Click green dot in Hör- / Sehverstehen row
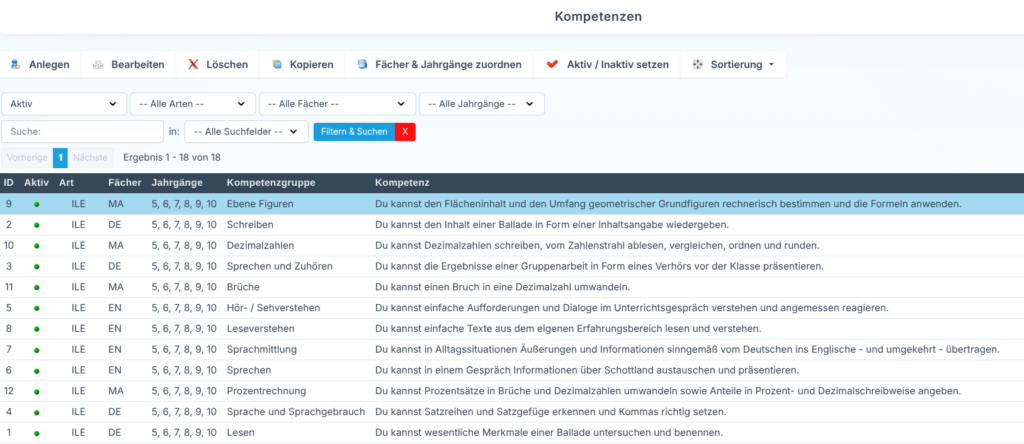The image size is (1024, 444). point(37,308)
